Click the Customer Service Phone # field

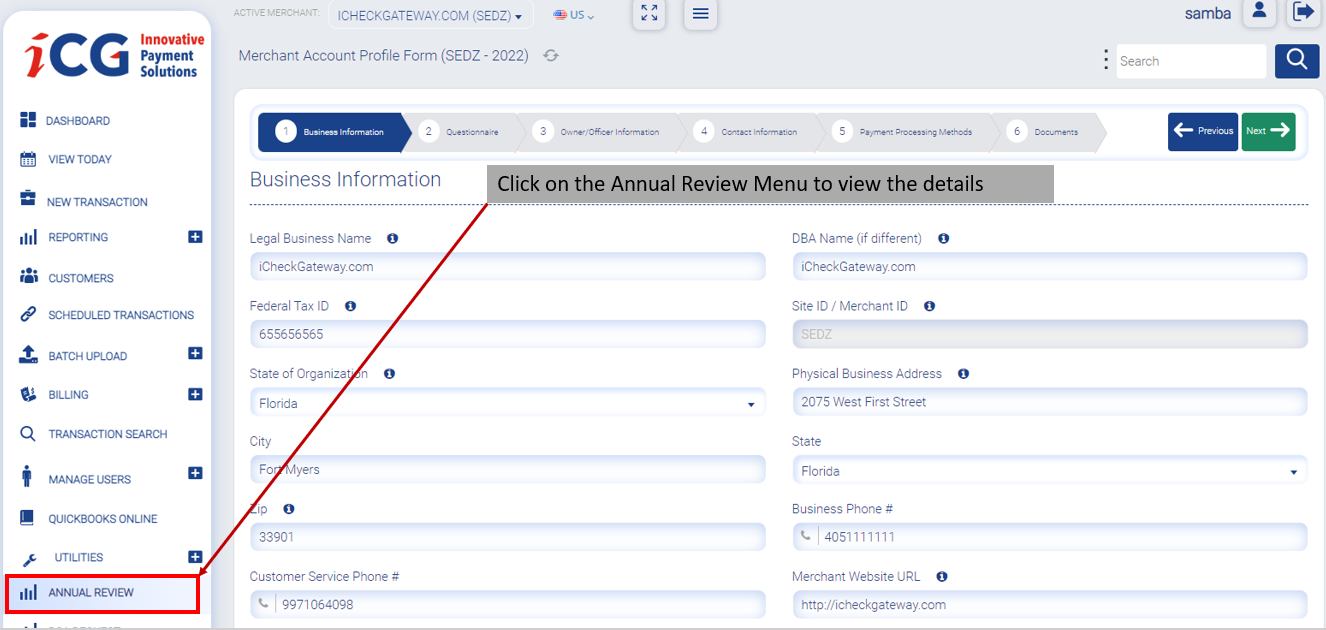tap(507, 605)
